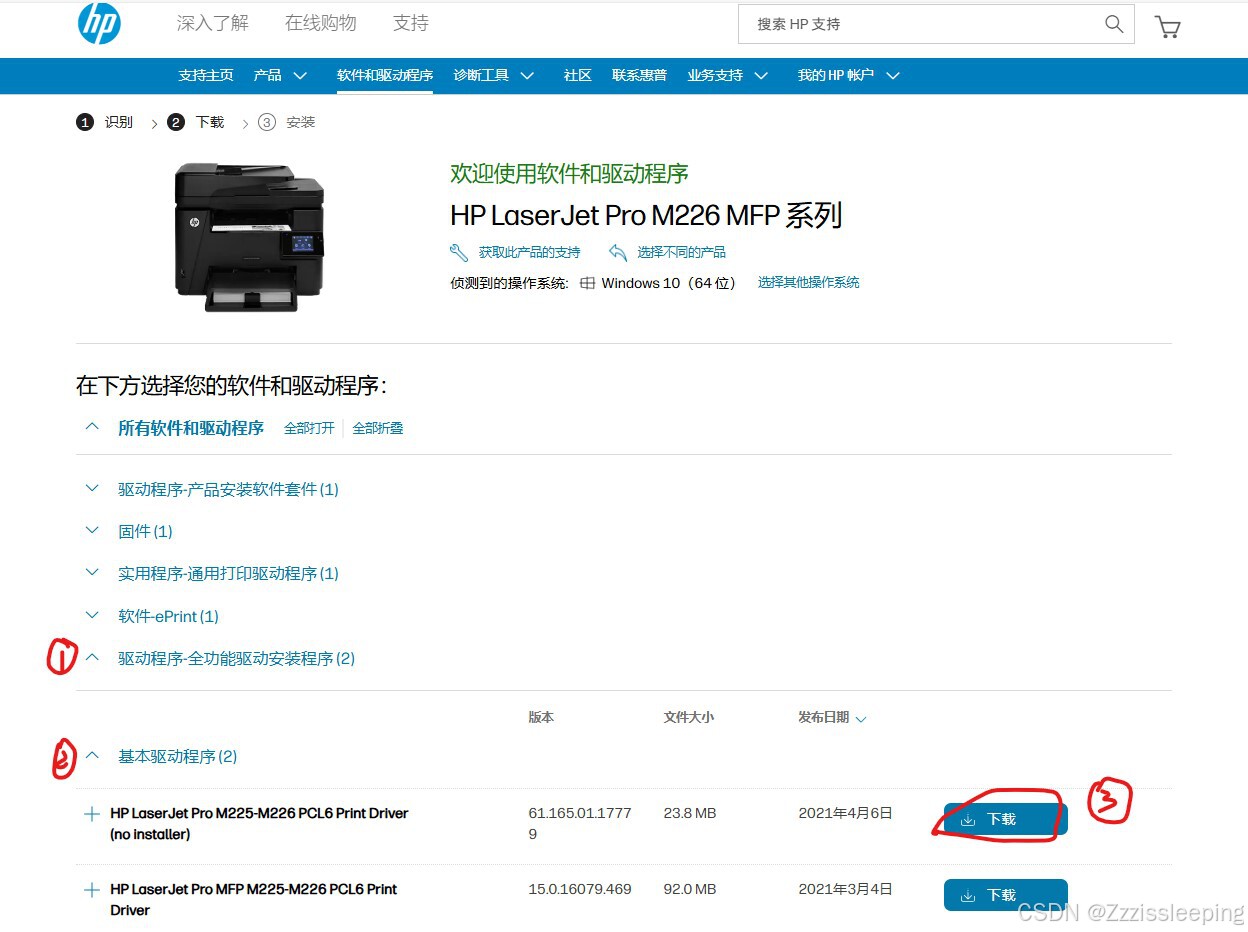Open the 我的 HP 帐户 dropdown menu

coord(849,76)
